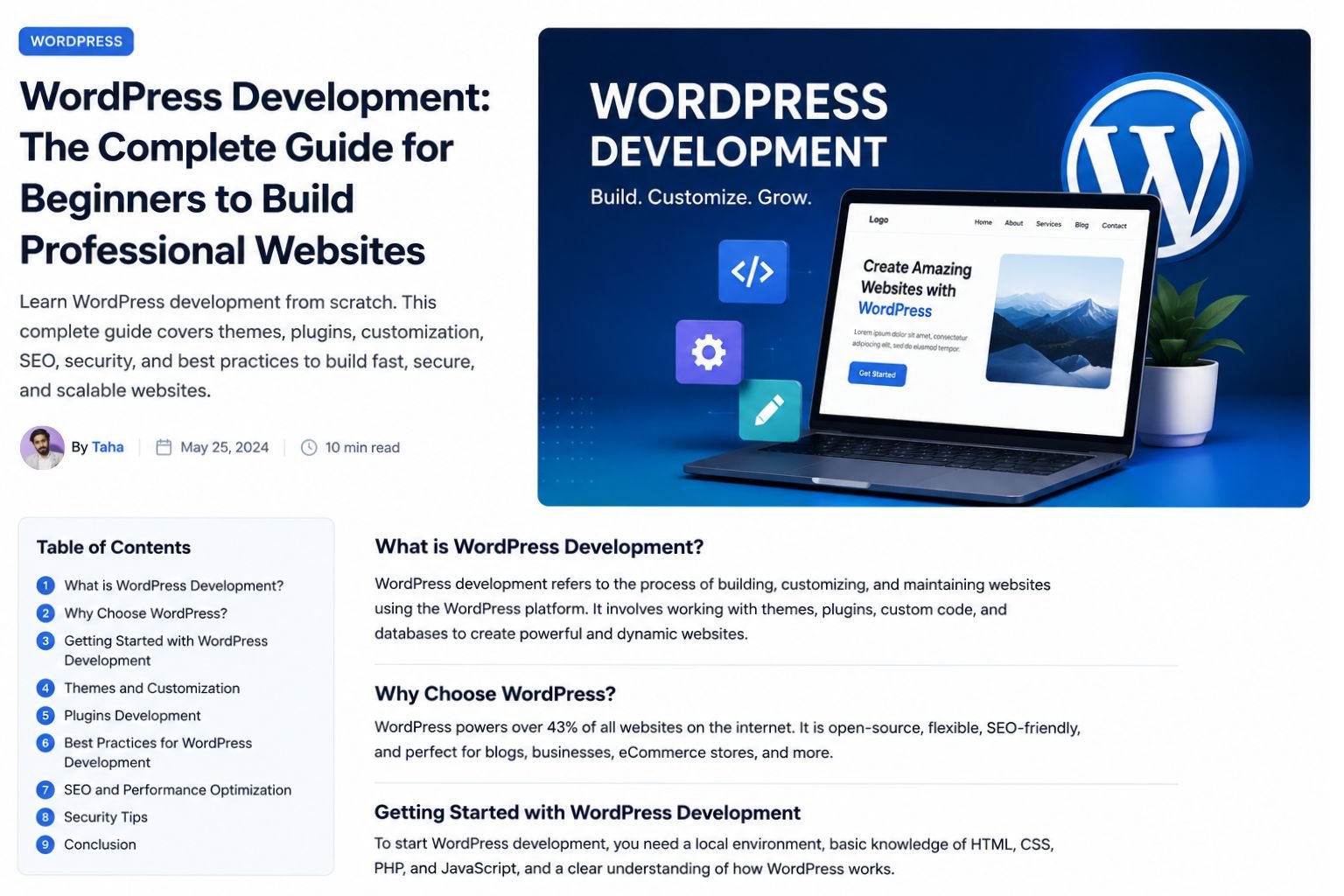
Task: Click Home in the laptop mockup menu
Action: (983, 222)
